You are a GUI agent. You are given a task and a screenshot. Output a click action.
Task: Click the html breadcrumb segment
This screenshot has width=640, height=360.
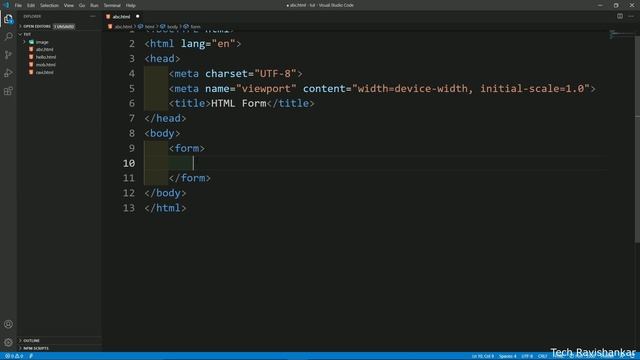pos(149,27)
